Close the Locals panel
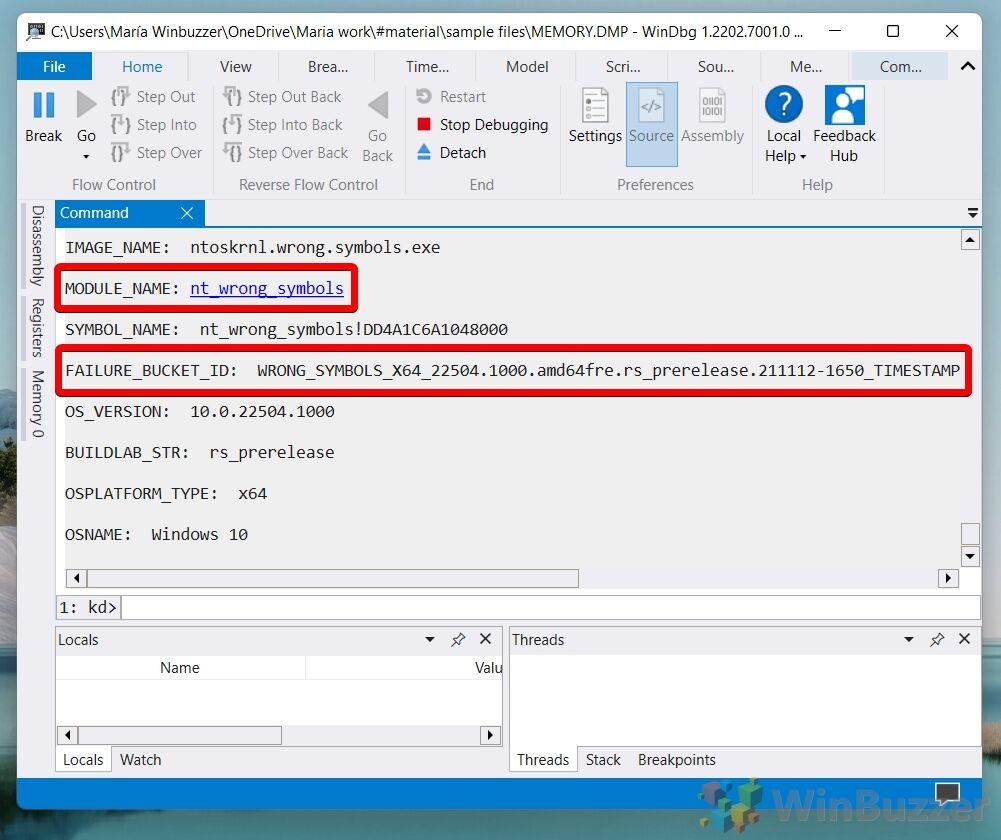This screenshot has width=1001, height=840. pyautogui.click(x=485, y=639)
